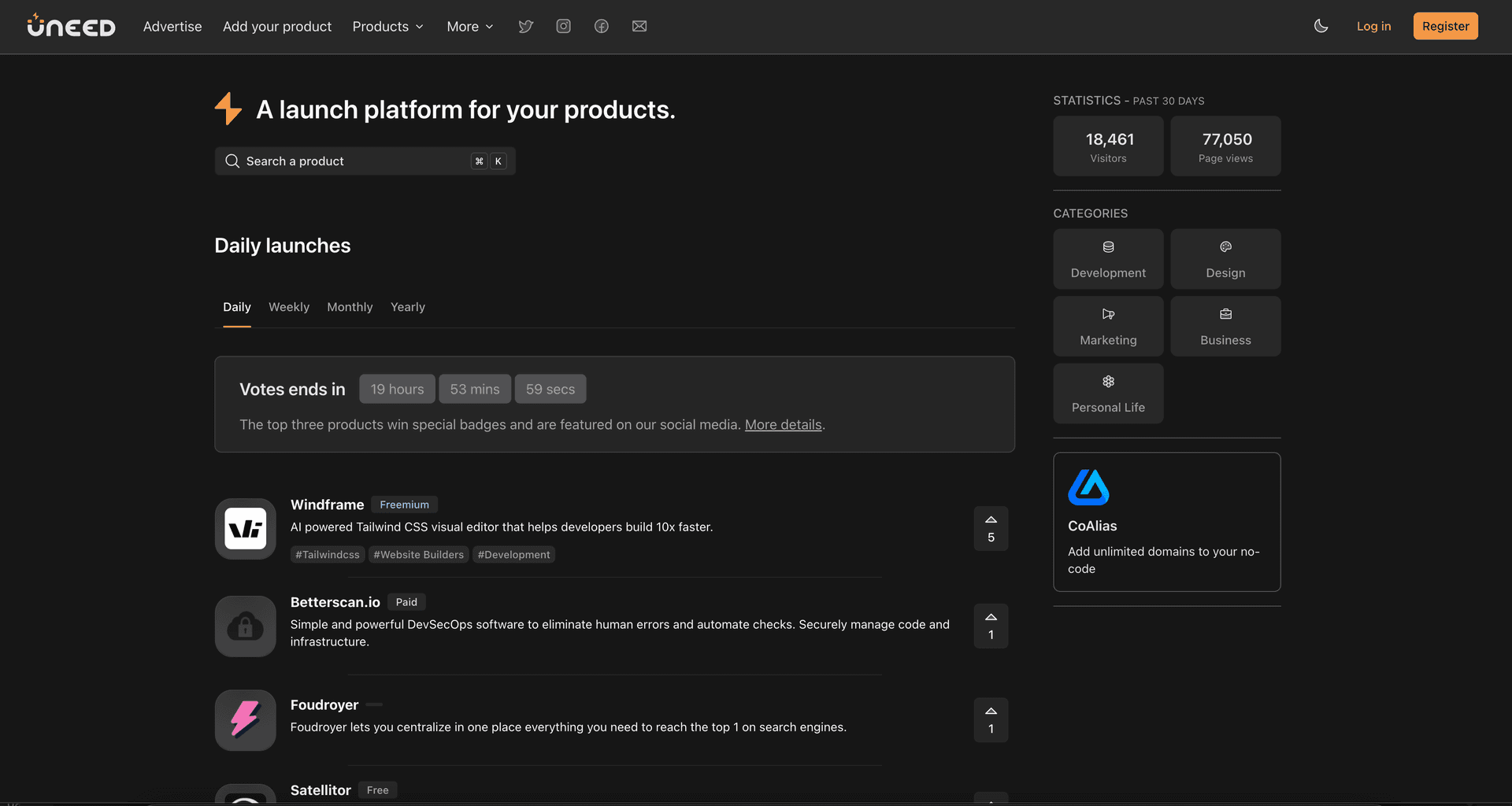
Task: Click the Free badge on Satellitor
Action: click(377, 790)
